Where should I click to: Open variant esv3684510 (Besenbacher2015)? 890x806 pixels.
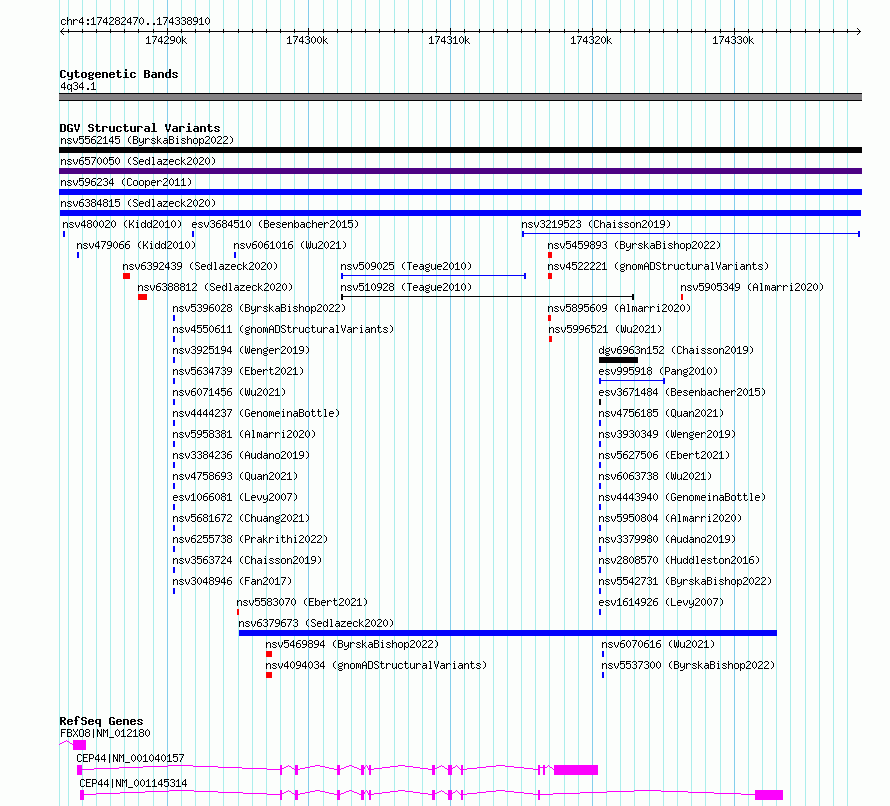coord(275,224)
